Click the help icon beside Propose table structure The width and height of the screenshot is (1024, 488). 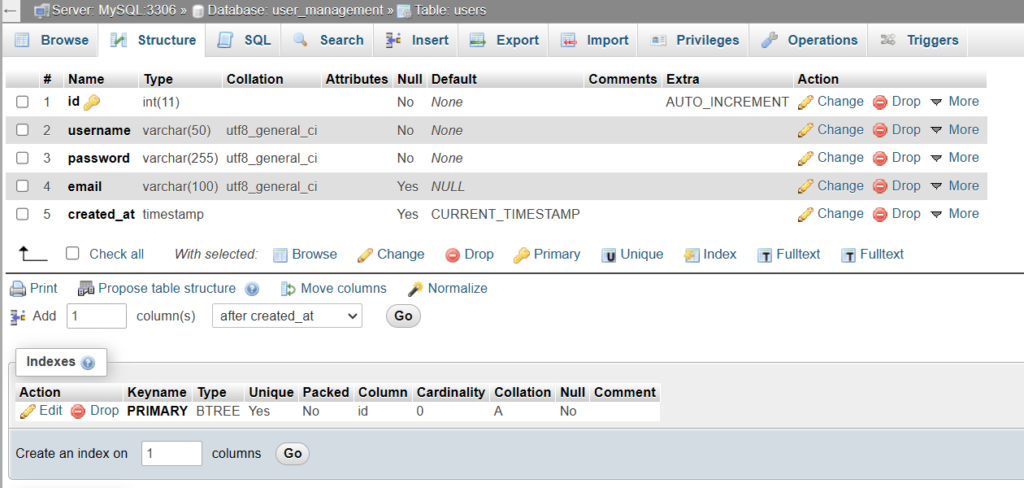[x=252, y=289]
